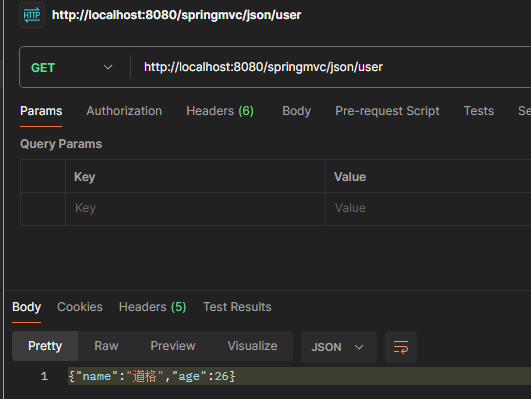
Task: Open the GET method dropdown
Action: (72, 67)
